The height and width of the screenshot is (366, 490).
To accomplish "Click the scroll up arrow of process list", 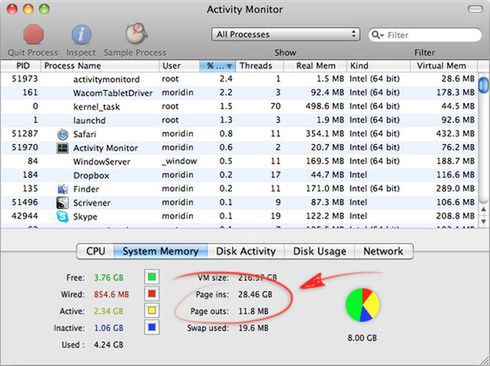I will pos(484,209).
